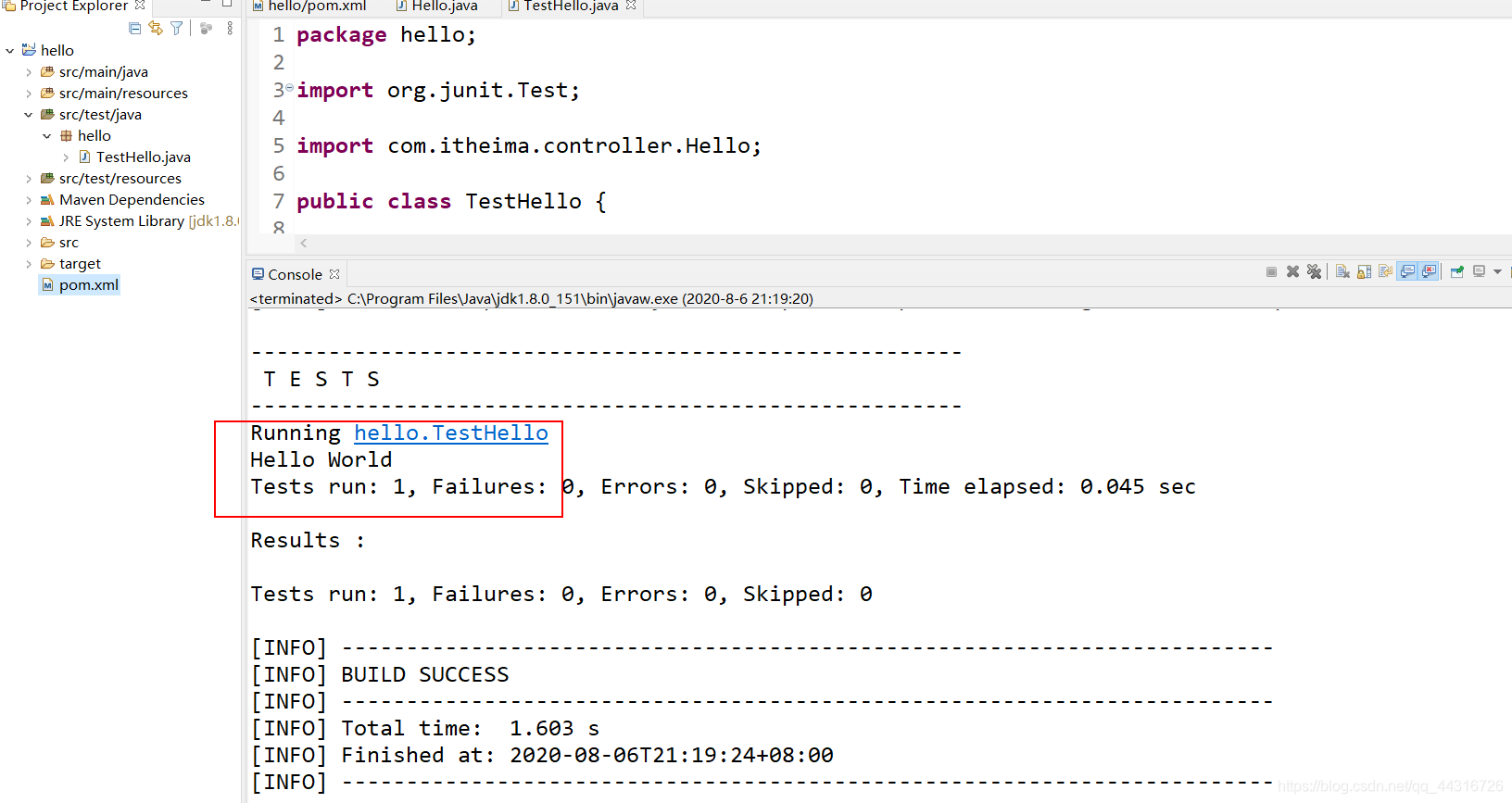Click the Focus on Active Task icon
Image resolution: width=1512 pixels, height=803 pixels.
click(x=207, y=29)
